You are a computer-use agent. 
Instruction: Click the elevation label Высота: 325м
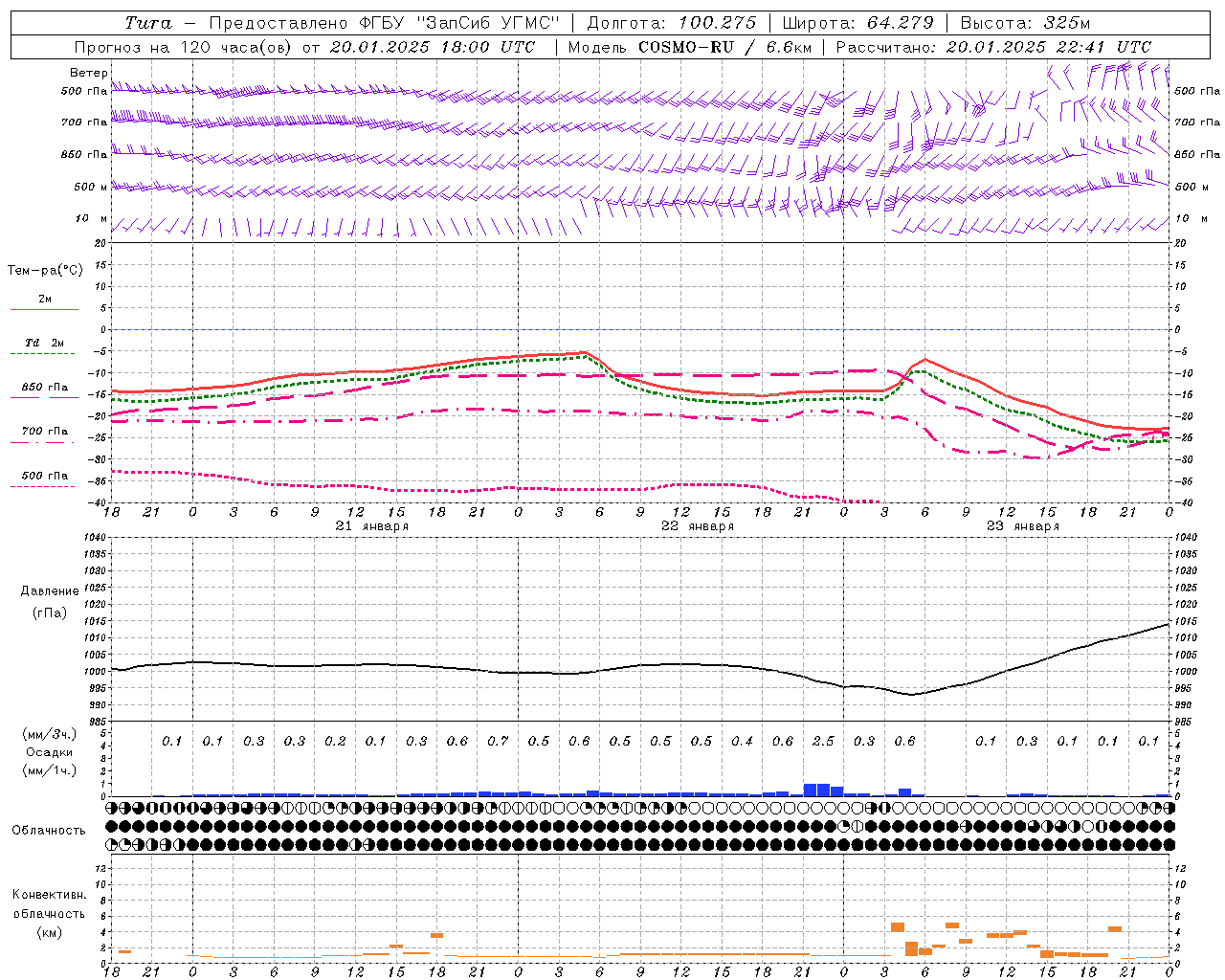click(x=1025, y=23)
